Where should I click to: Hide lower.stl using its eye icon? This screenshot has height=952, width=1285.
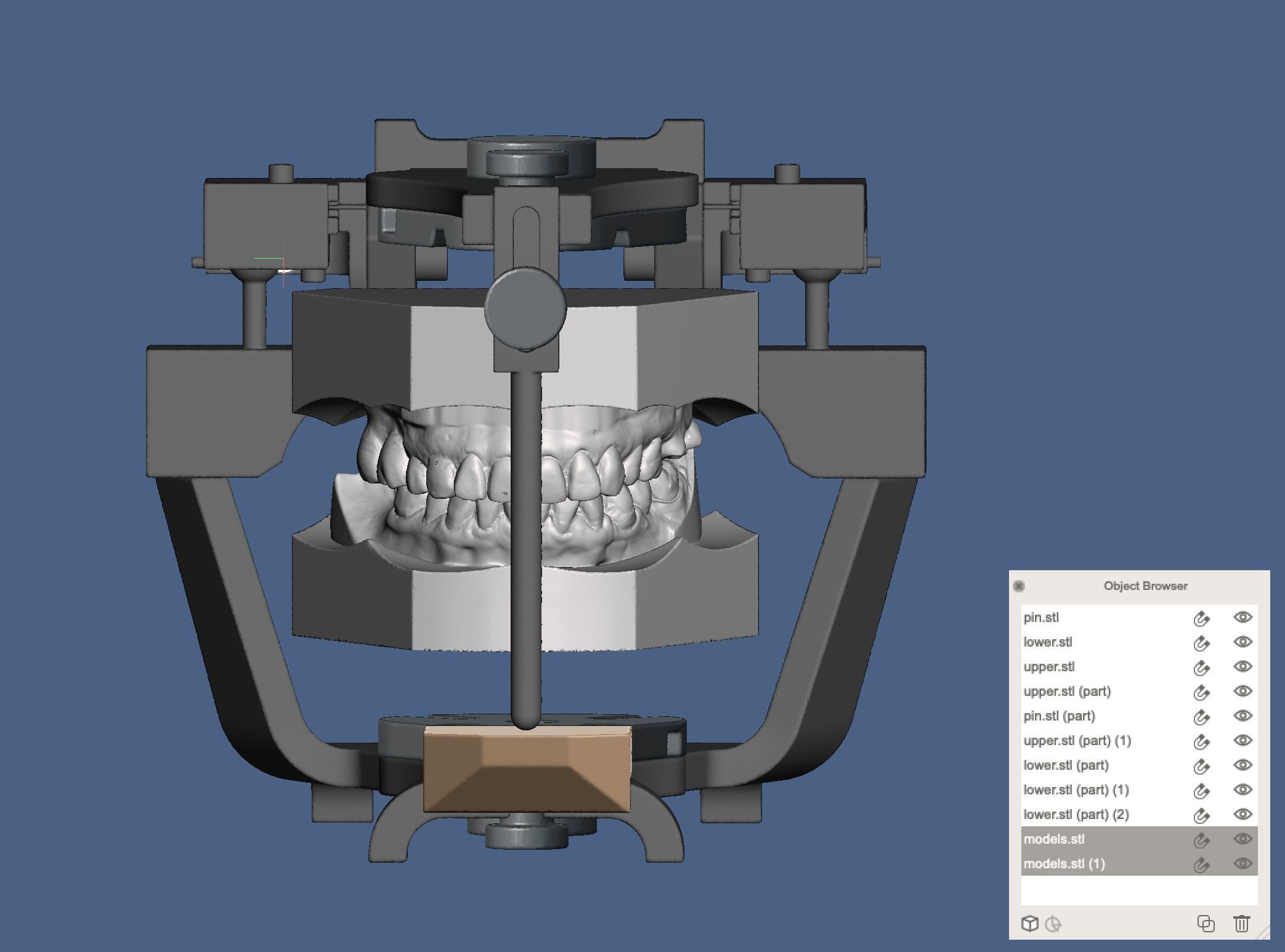[x=1242, y=642]
